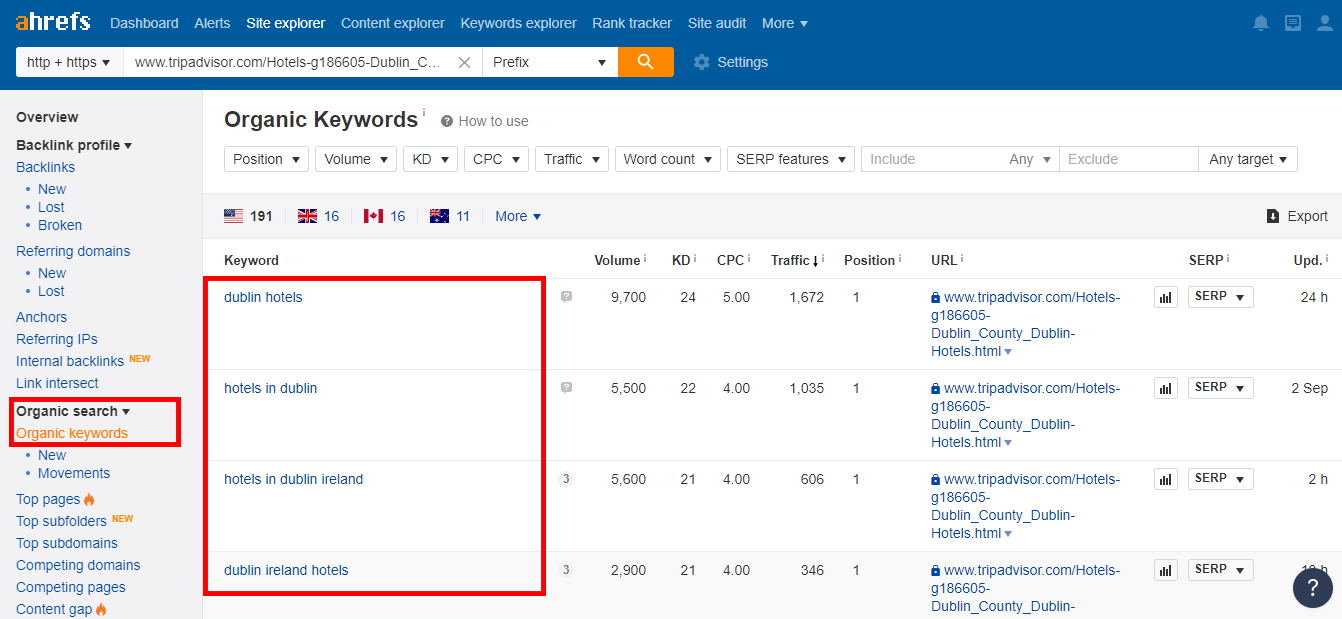
Task: Open Overview in sidebar
Action: coord(47,117)
